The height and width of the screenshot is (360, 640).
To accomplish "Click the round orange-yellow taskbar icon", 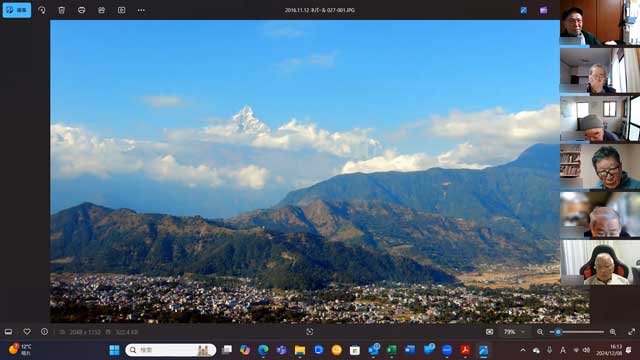I will 337,350.
